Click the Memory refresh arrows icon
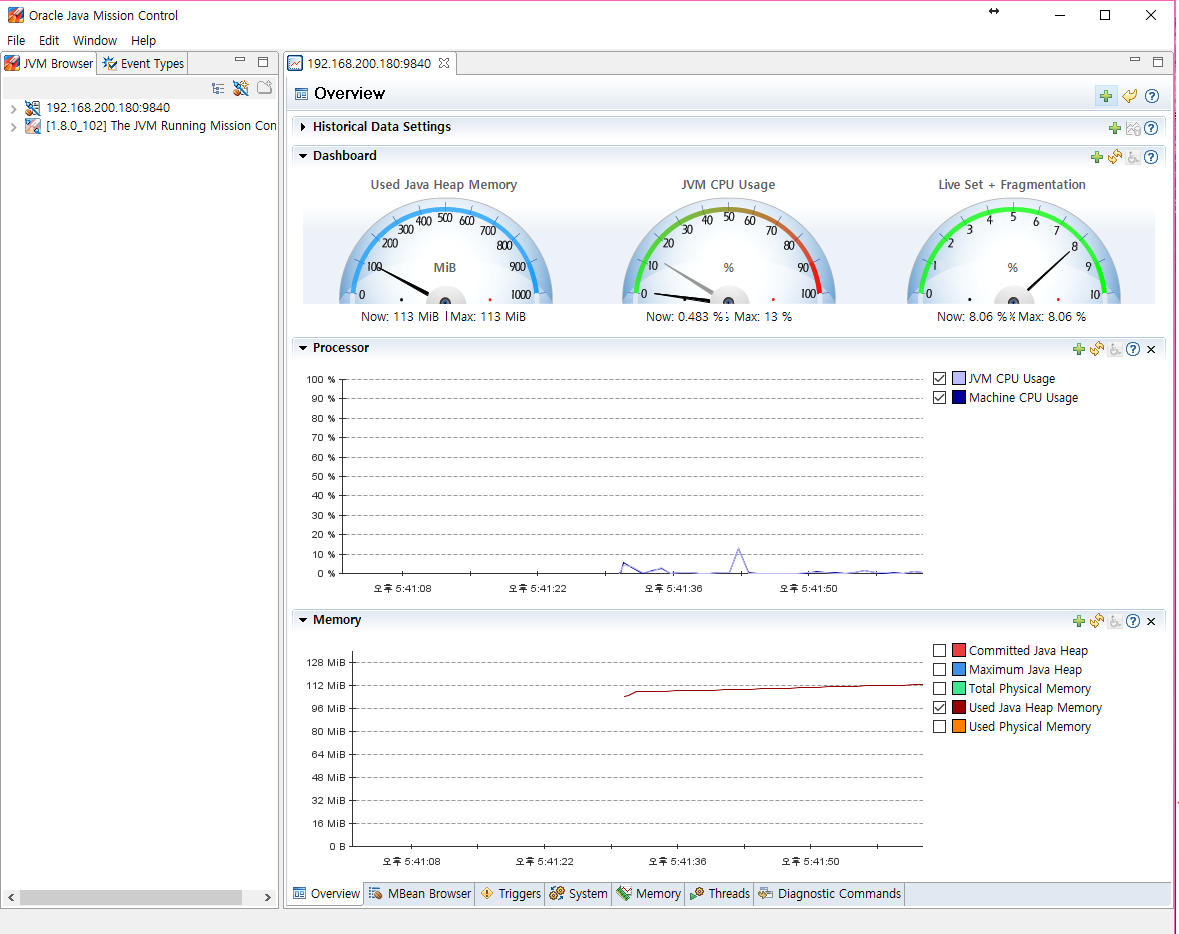This screenshot has height=934, width=1179. 1097,621
